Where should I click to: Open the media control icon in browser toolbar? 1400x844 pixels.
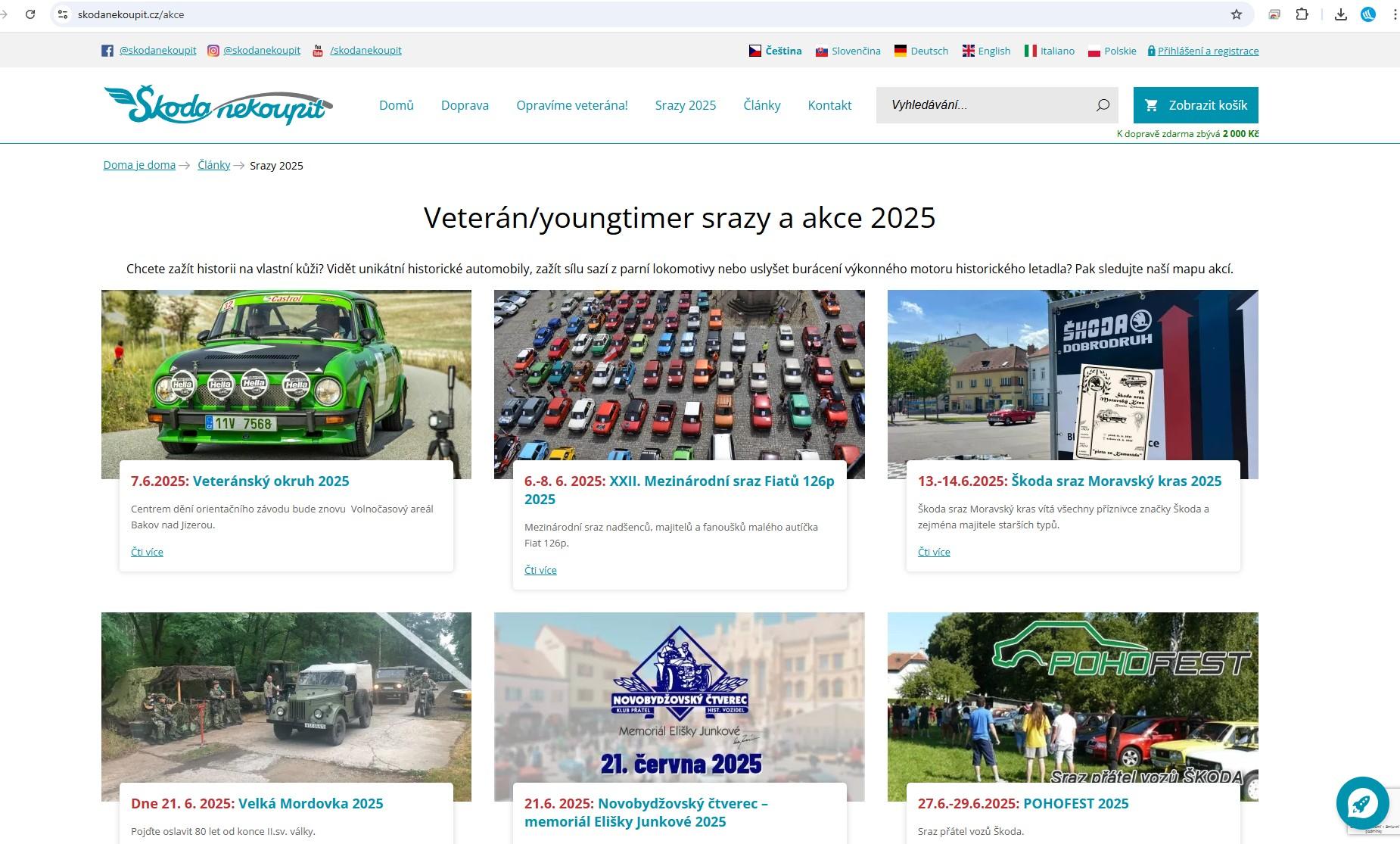pyautogui.click(x=1275, y=14)
